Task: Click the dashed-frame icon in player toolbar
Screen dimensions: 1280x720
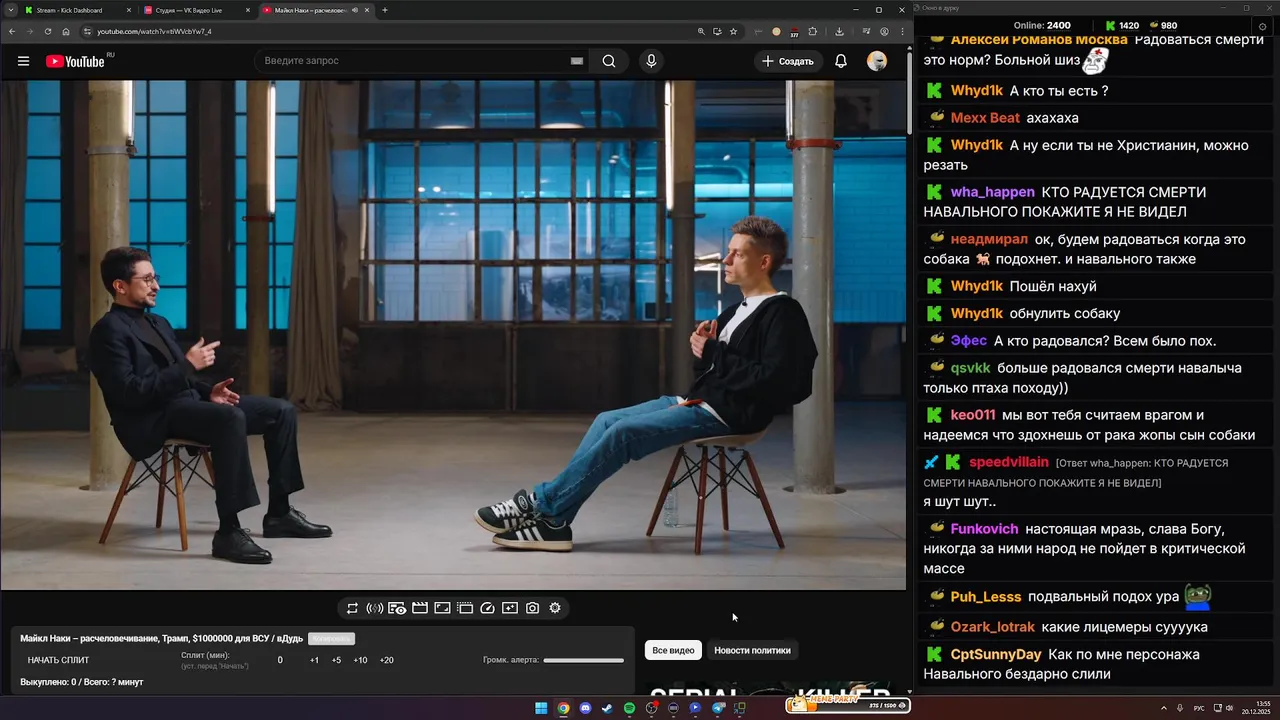Action: [465, 608]
